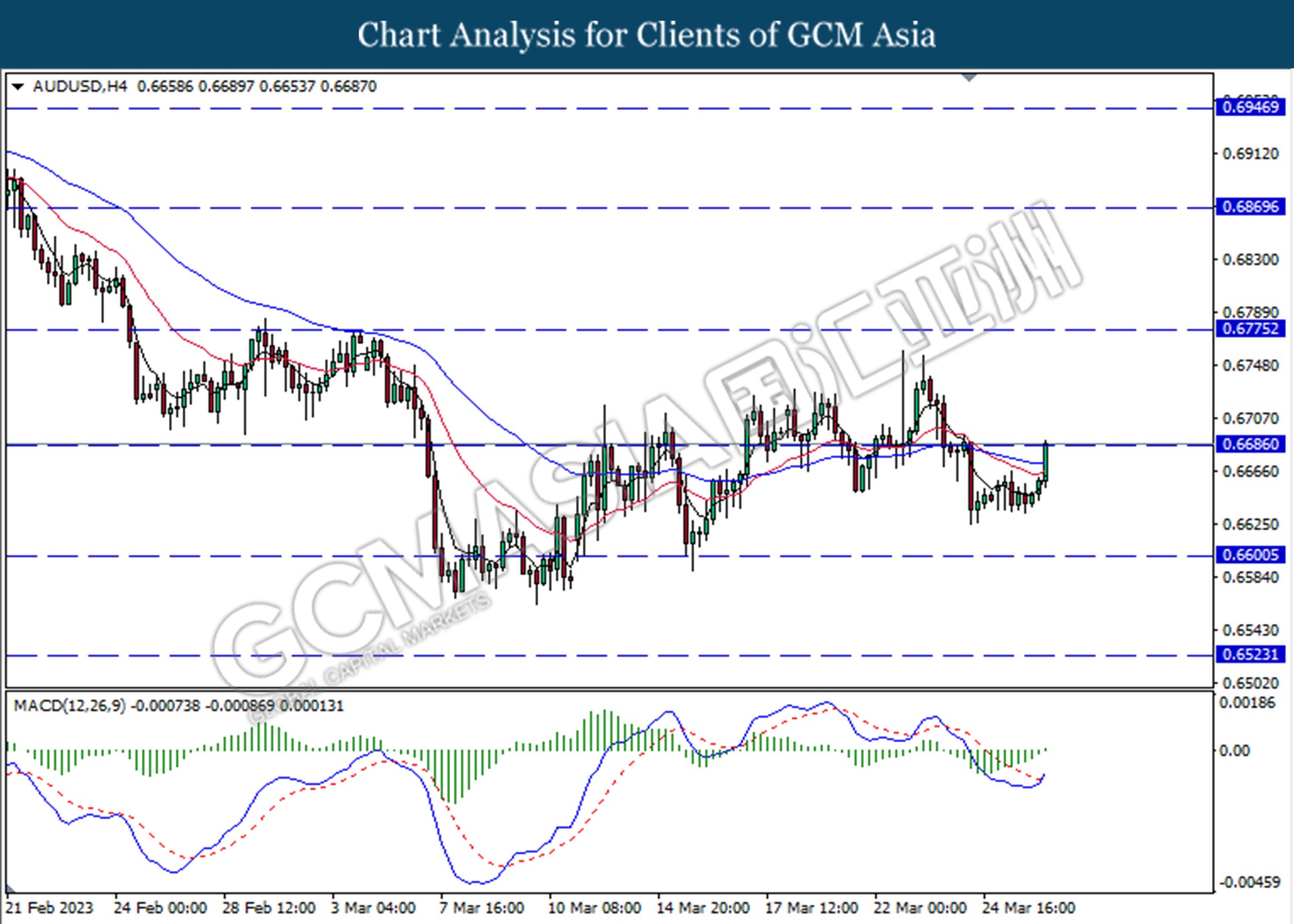Viewport: 1294px width, 924px height.
Task: Click the scroll marker at chart bottom-left corner
Action: 11,888
